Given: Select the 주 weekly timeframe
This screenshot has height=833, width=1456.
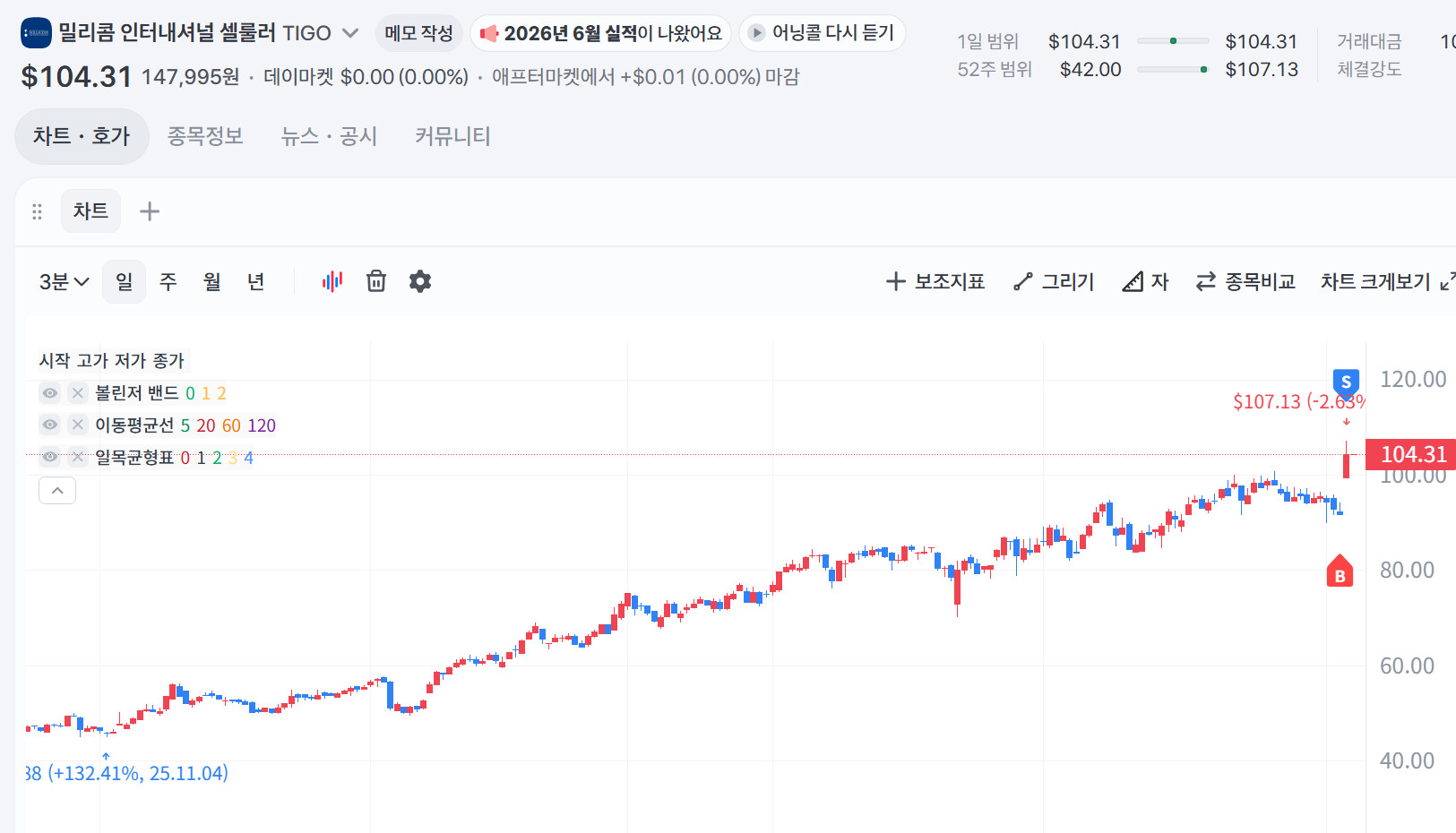Looking at the screenshot, I should point(168,282).
